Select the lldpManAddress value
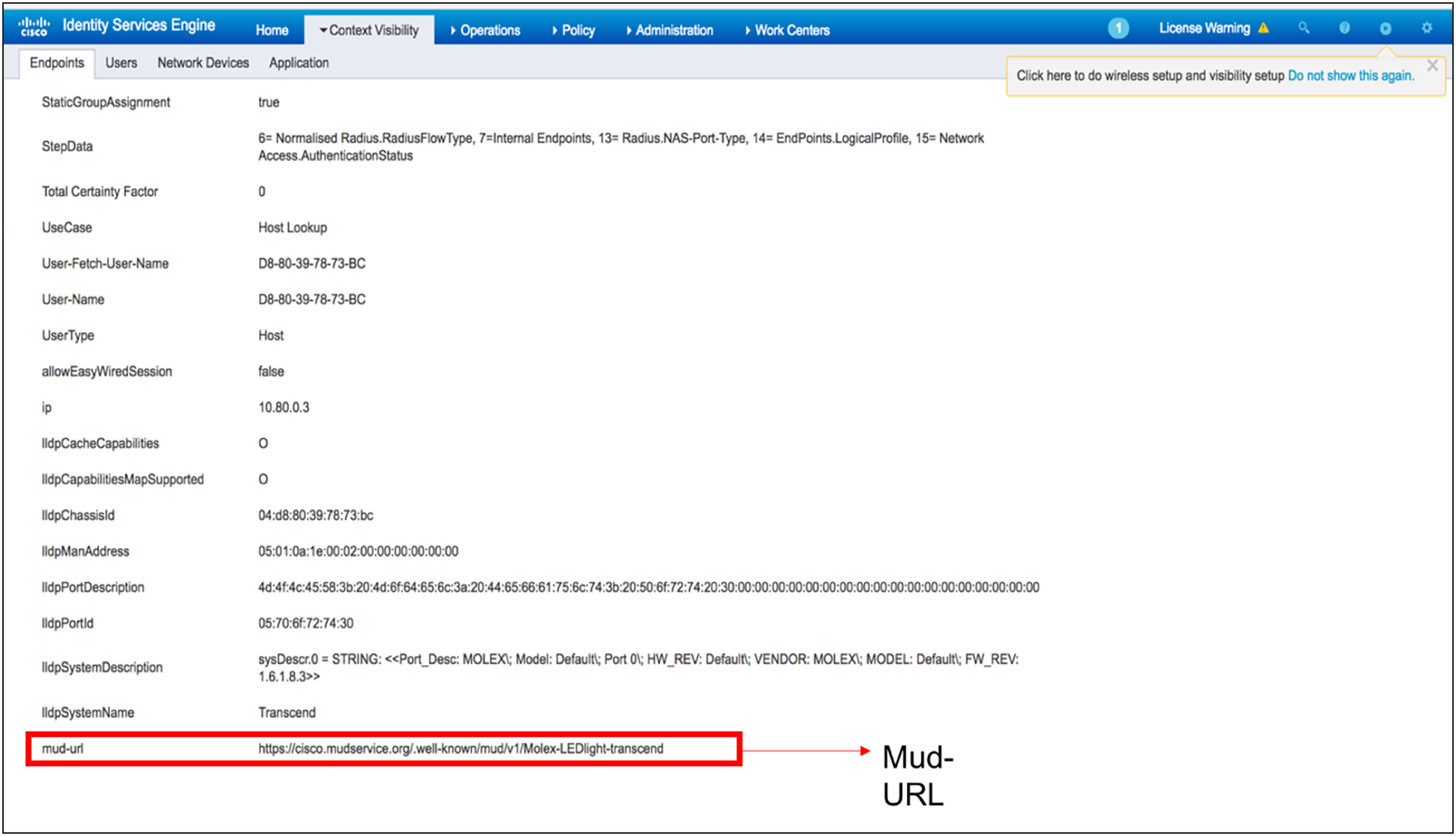Viewport: 1456px width, 836px height. [358, 552]
